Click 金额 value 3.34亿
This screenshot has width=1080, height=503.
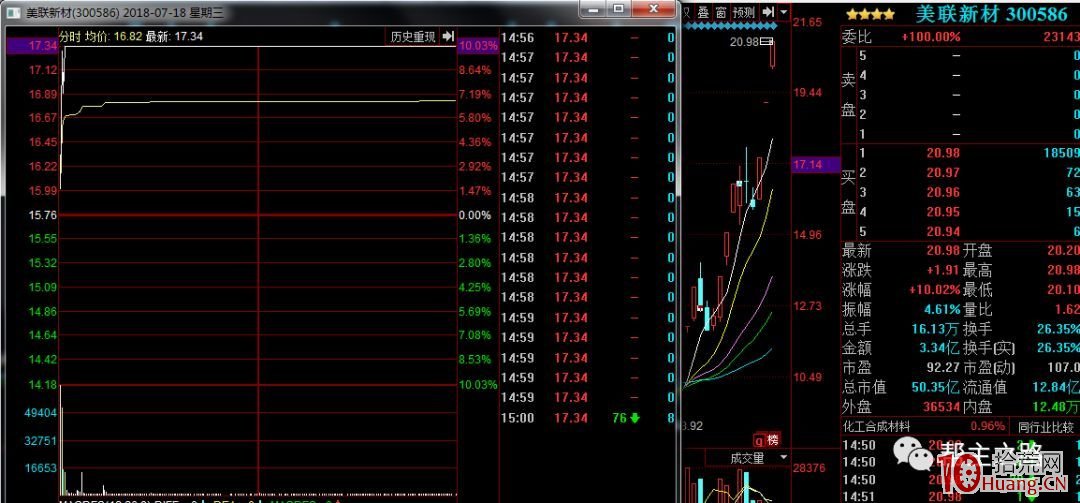[938, 348]
